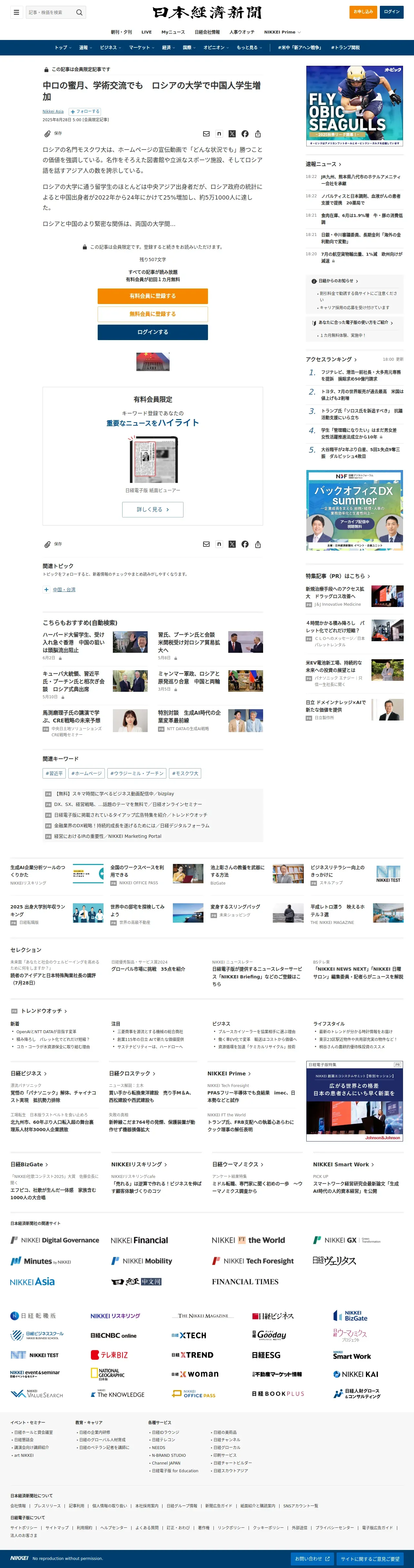Click お問い合わせ footer button
This screenshot has height=1568, width=414.
point(312,1559)
